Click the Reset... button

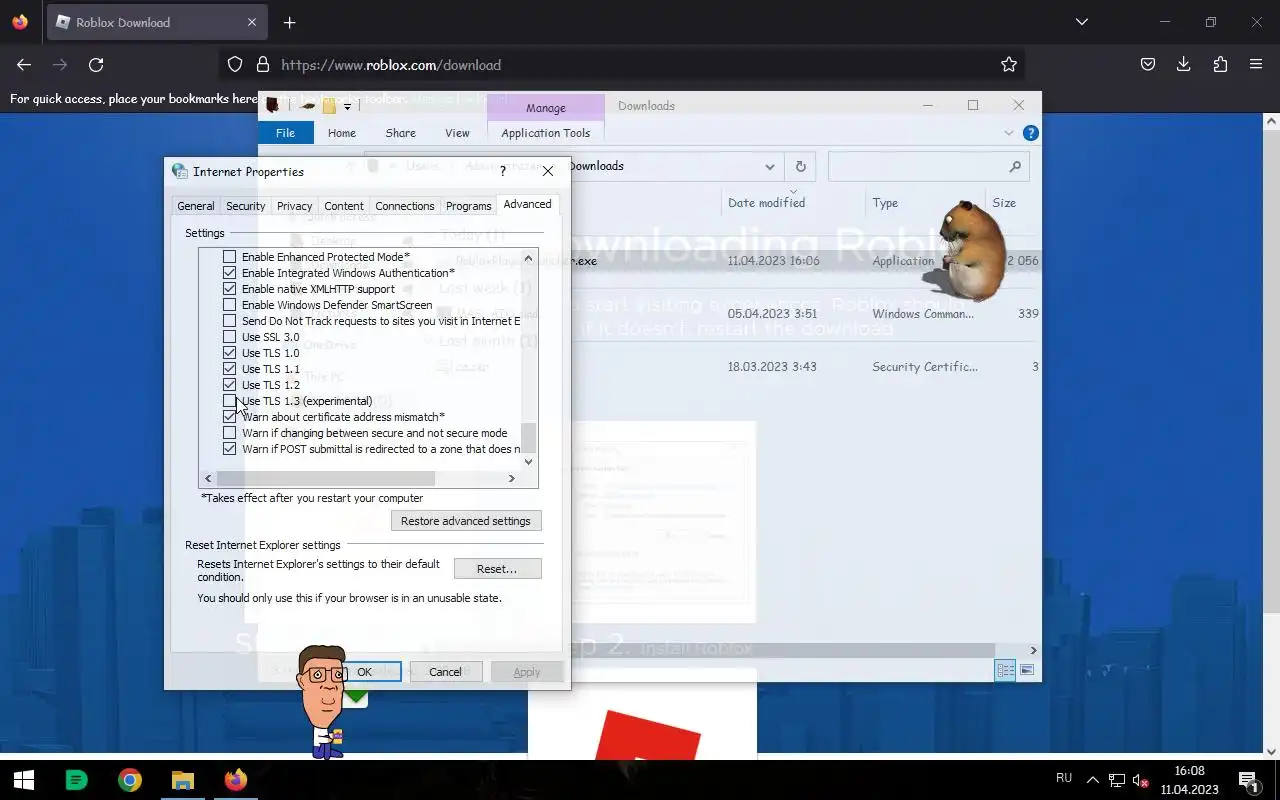coord(497,569)
